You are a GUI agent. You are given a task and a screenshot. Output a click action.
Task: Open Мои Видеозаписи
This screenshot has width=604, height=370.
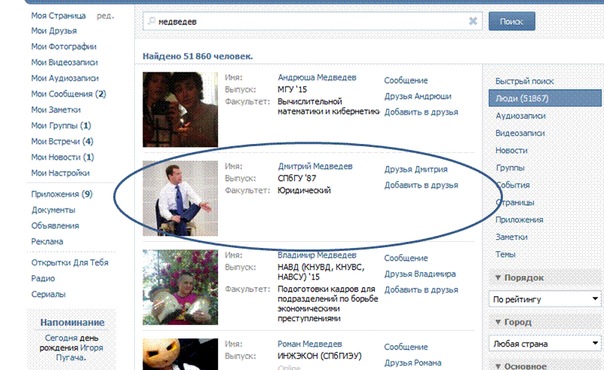(64, 62)
